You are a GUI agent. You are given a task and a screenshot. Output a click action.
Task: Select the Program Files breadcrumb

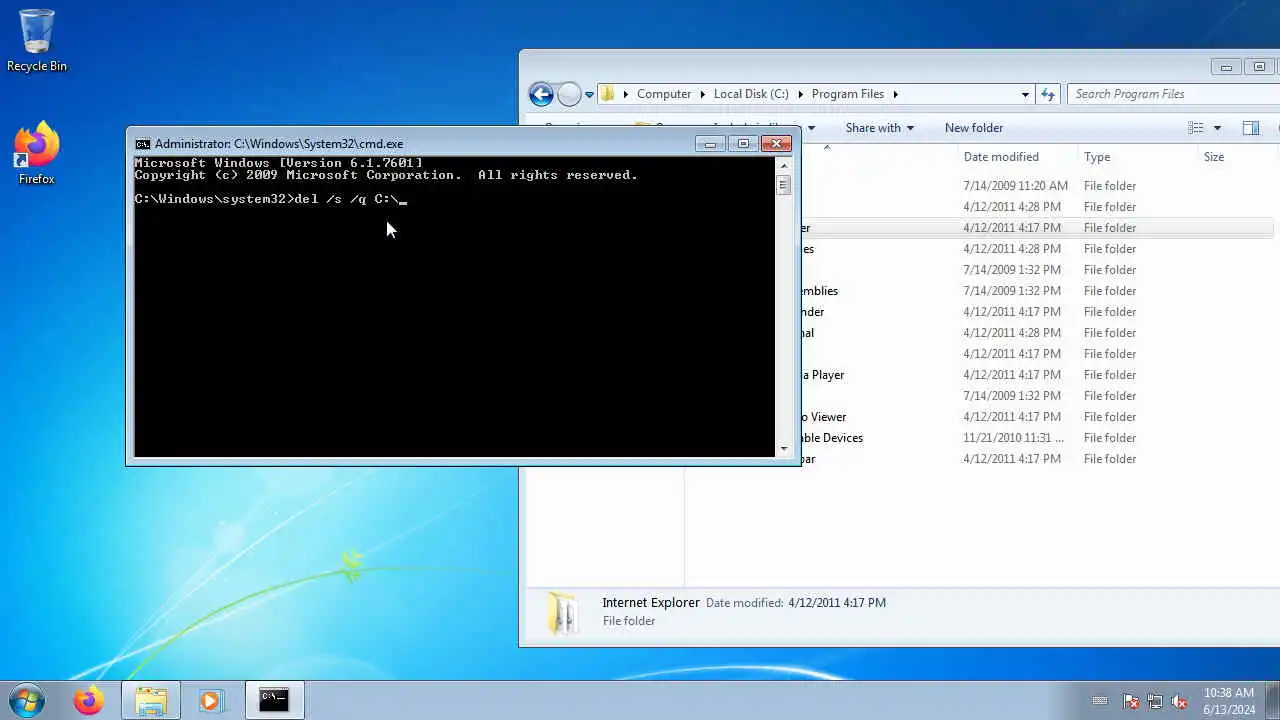click(848, 94)
